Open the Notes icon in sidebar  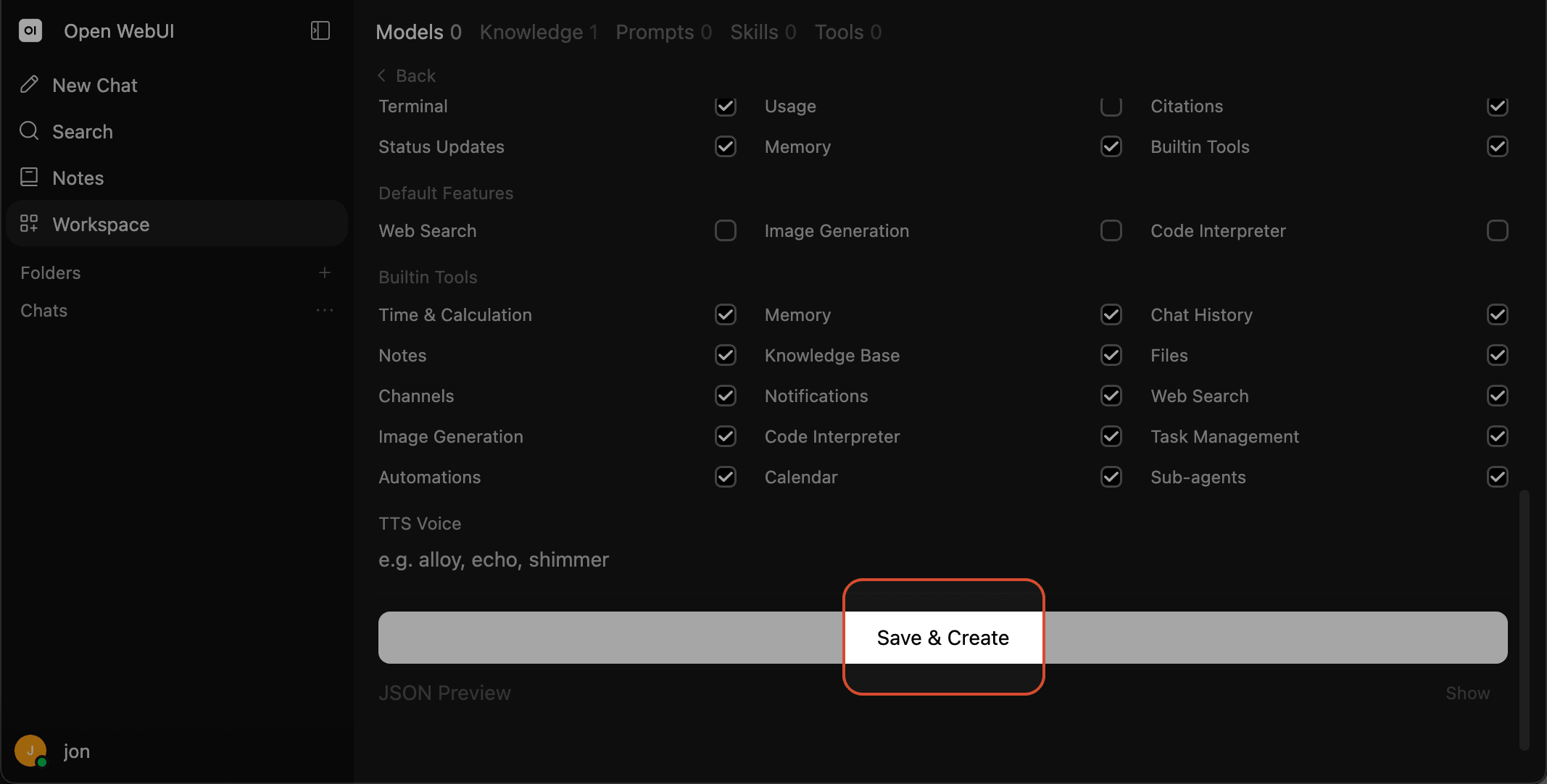coord(29,178)
